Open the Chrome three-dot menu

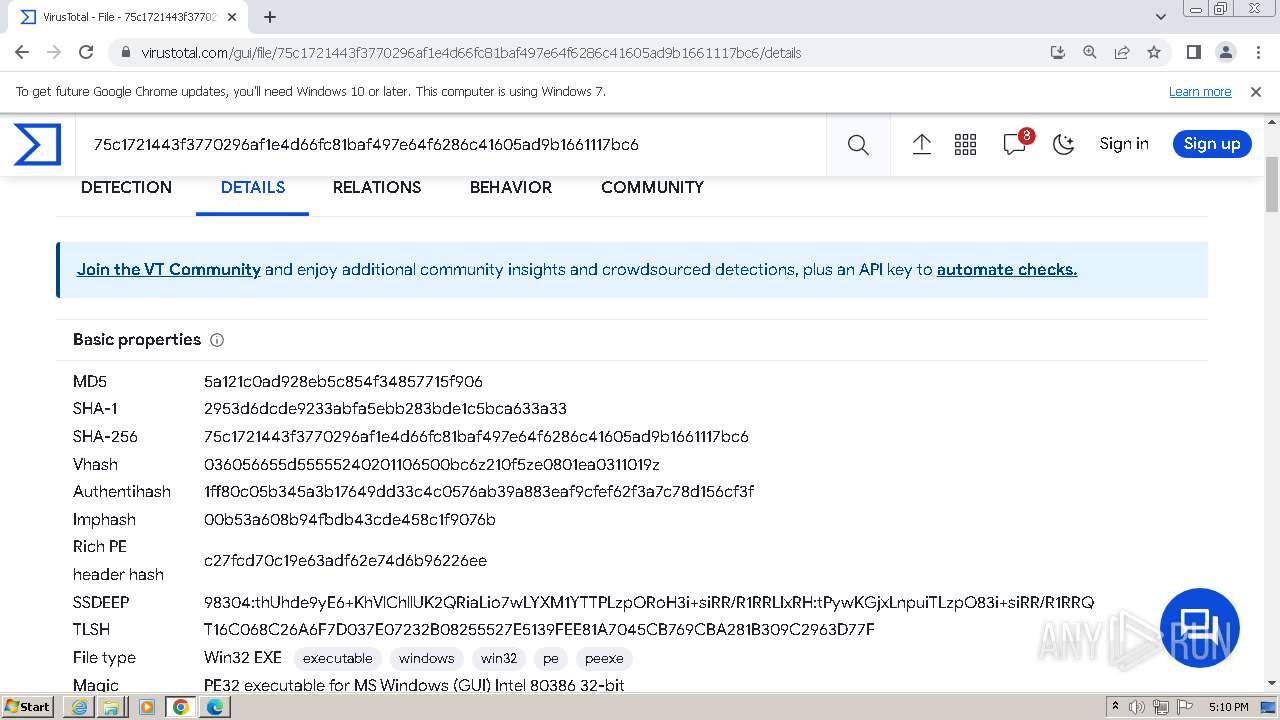tap(1257, 53)
